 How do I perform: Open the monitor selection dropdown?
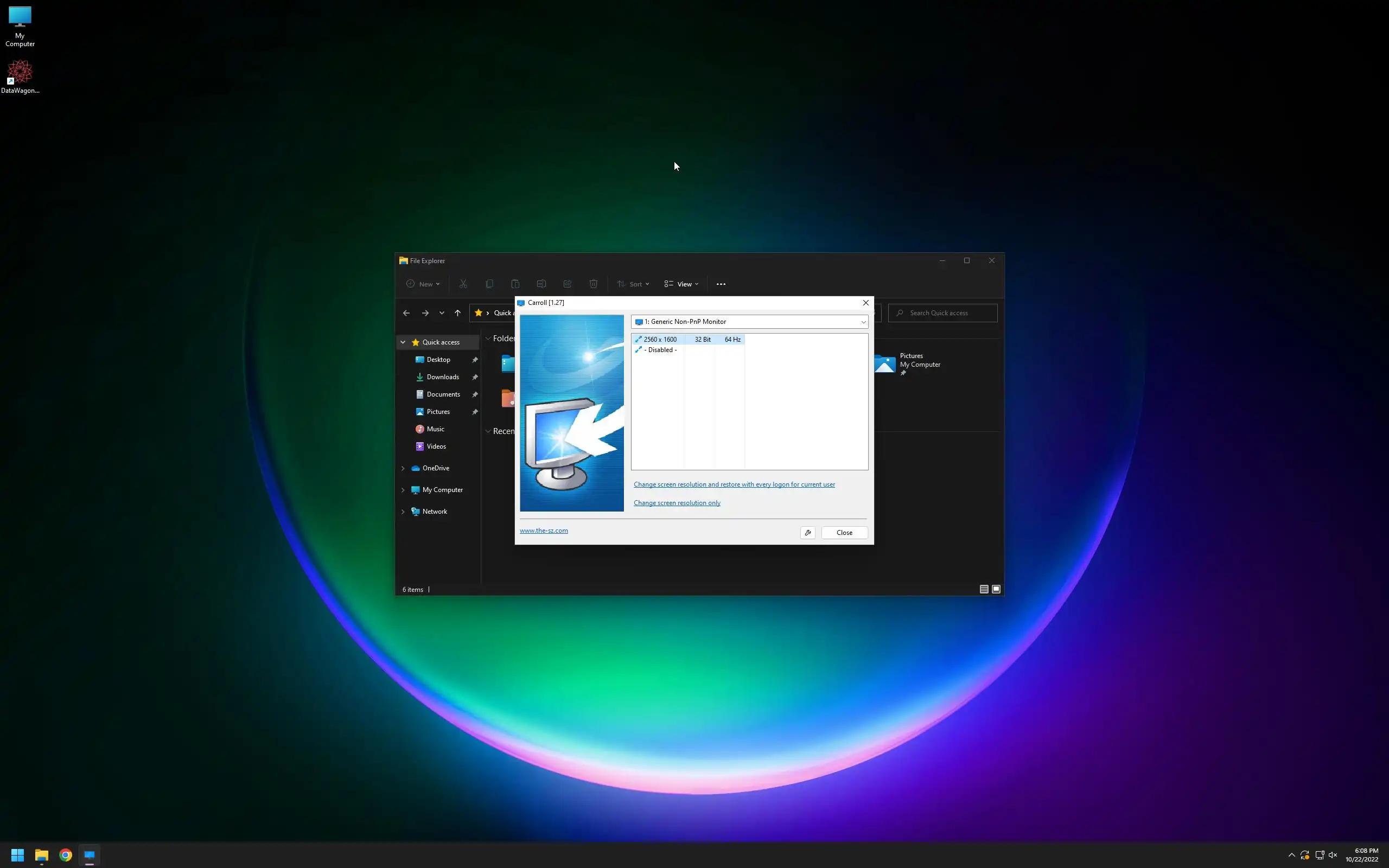(749, 322)
